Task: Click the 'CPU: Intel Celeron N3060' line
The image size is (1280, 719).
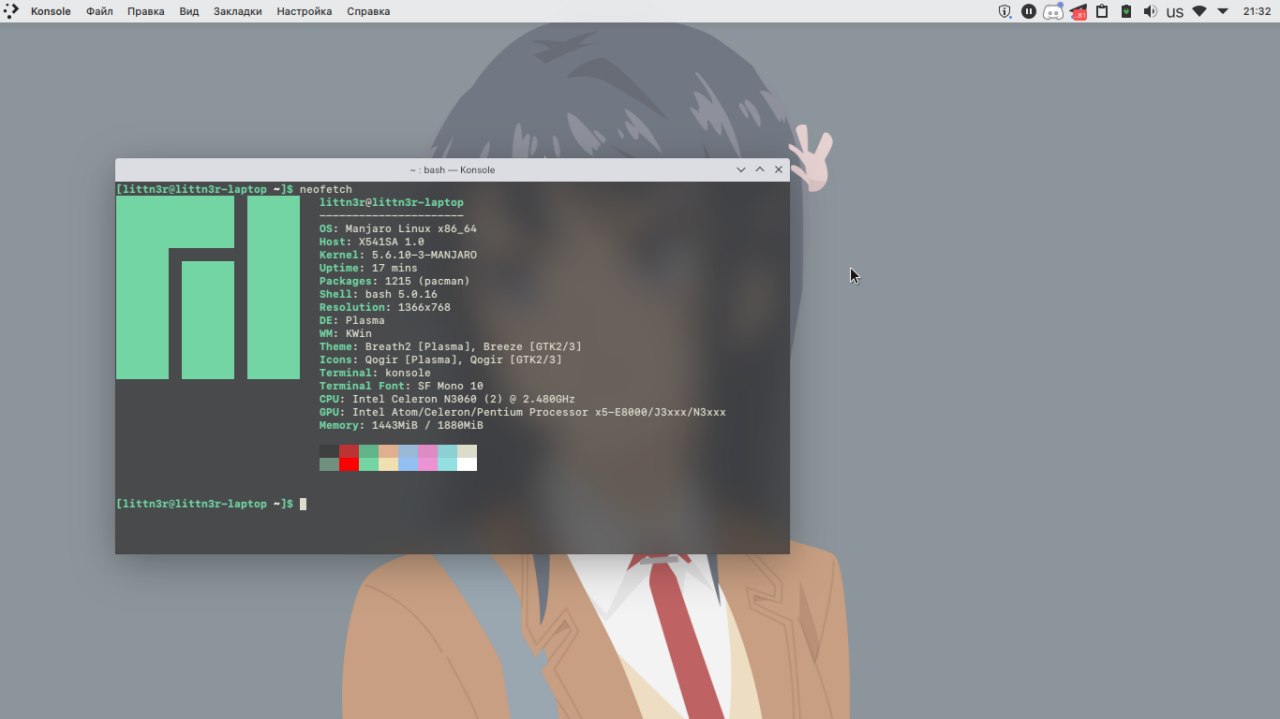Action: 447,399
